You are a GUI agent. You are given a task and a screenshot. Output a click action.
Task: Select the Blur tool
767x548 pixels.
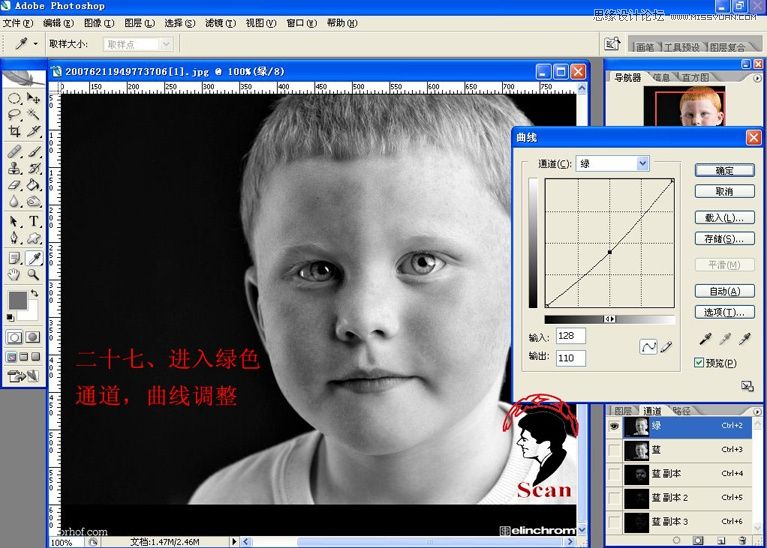(x=14, y=201)
